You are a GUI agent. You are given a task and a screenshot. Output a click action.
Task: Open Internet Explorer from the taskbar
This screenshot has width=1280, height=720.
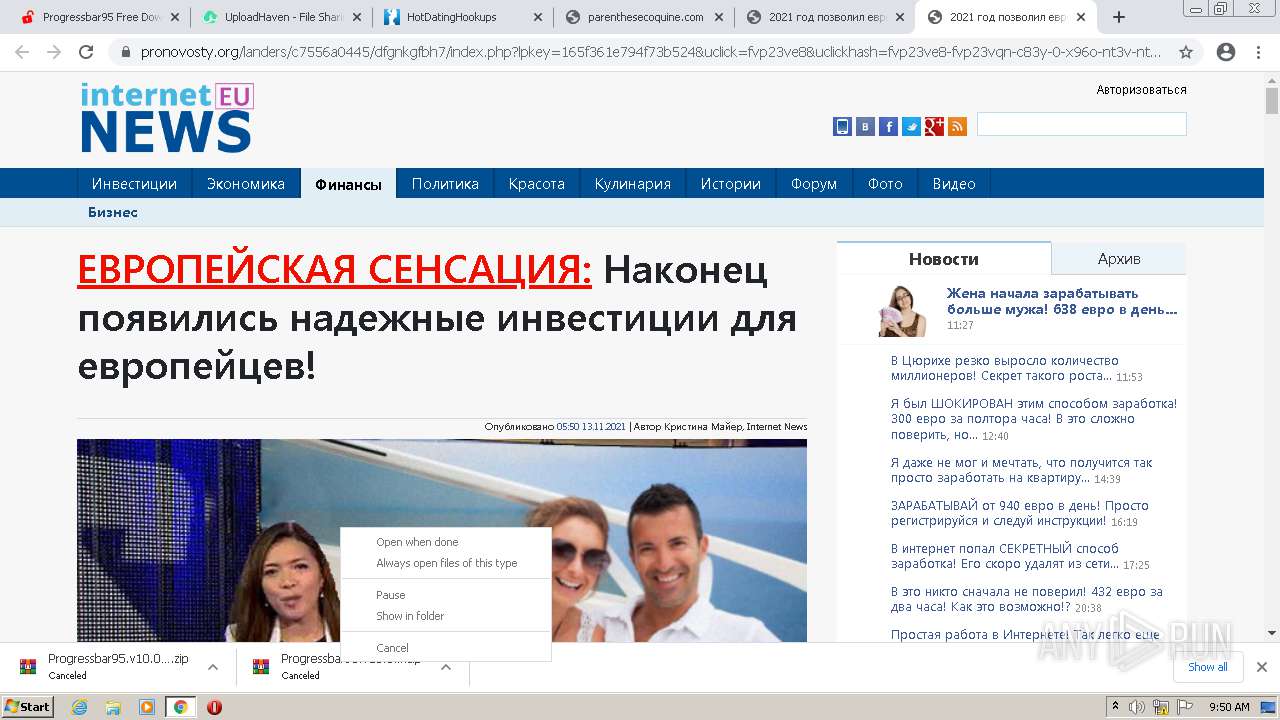pyautogui.click(x=79, y=707)
